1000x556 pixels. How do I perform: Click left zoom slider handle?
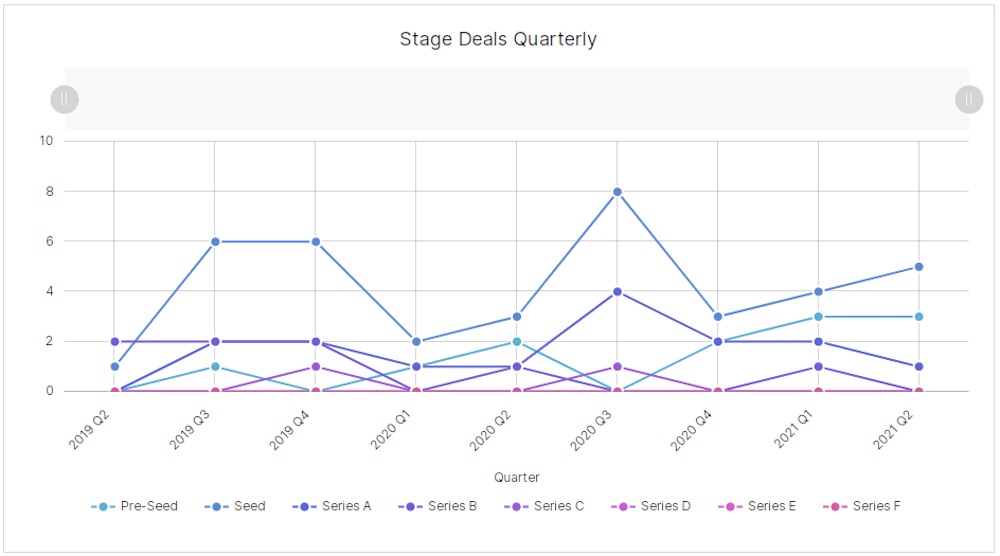click(64, 99)
